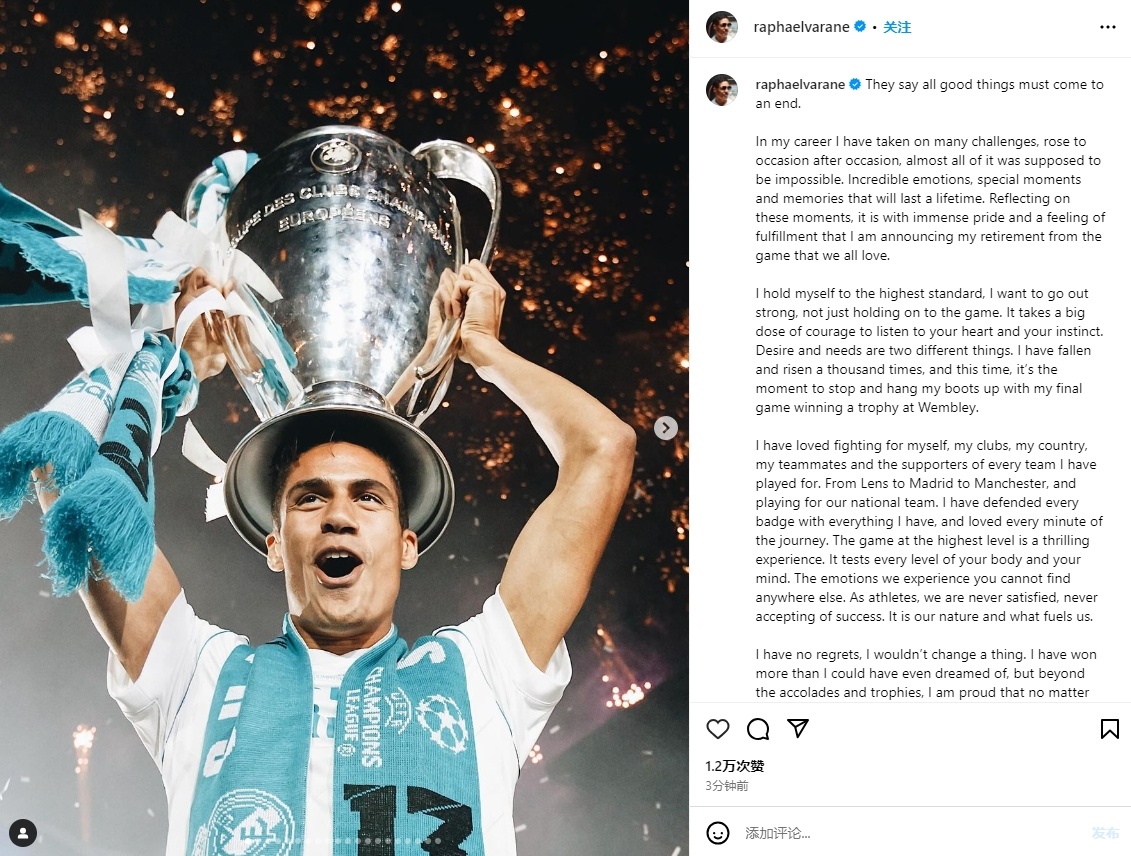Click the comment speech bubble icon

pos(758,729)
